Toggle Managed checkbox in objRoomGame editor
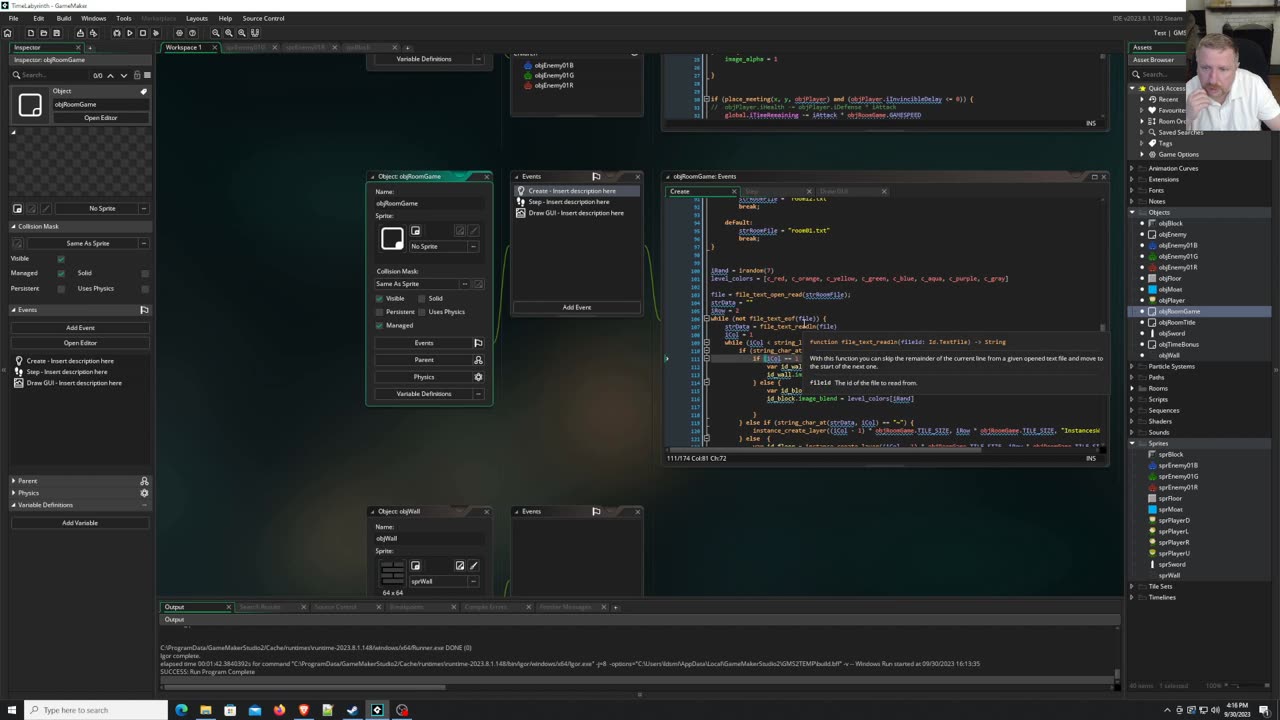1280x720 pixels. [380, 325]
